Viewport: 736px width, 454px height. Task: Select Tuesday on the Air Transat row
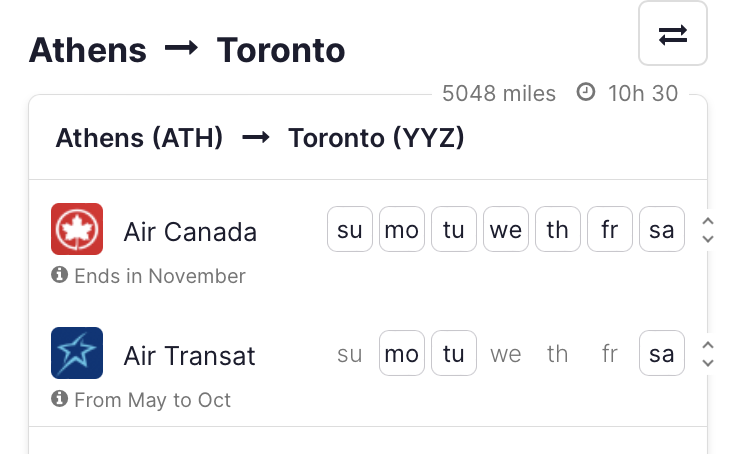[454, 354]
